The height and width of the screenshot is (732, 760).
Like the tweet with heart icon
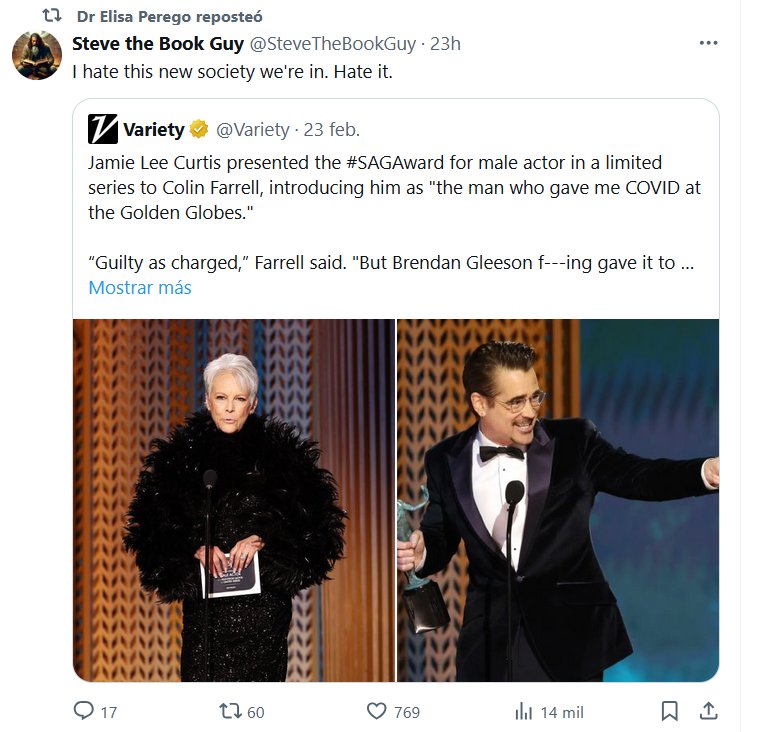pyautogui.click(x=377, y=711)
